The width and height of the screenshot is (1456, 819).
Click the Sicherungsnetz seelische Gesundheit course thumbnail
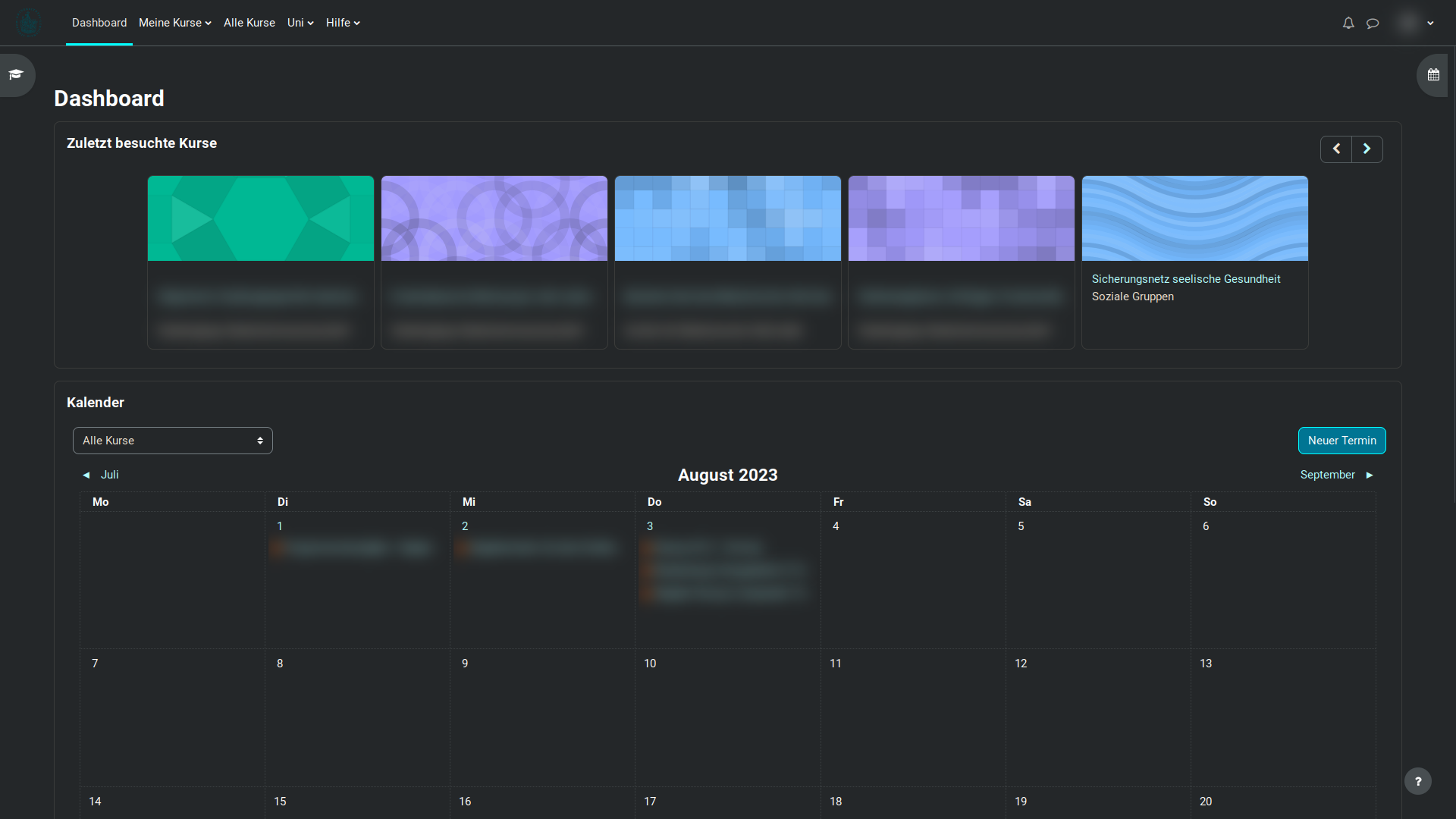point(1195,218)
